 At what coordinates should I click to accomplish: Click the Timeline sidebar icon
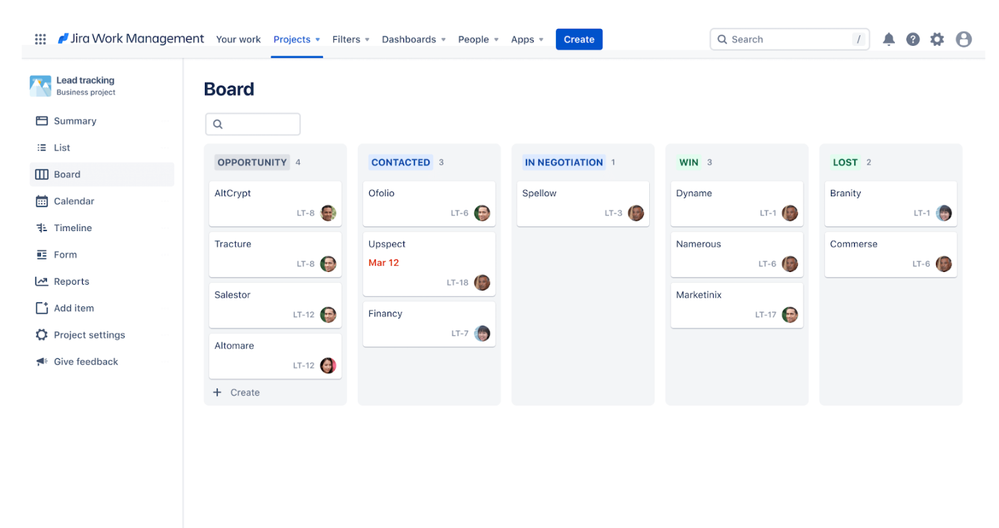click(x=41, y=228)
